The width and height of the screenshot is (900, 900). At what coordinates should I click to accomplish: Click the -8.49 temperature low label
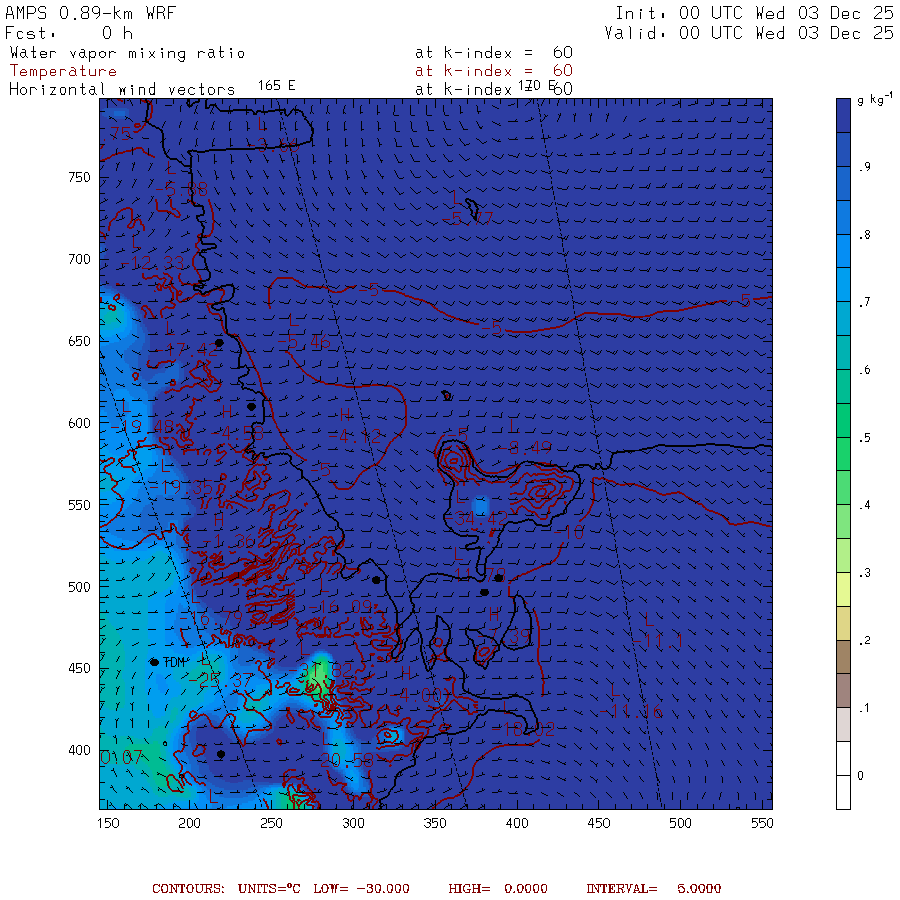pos(525,448)
